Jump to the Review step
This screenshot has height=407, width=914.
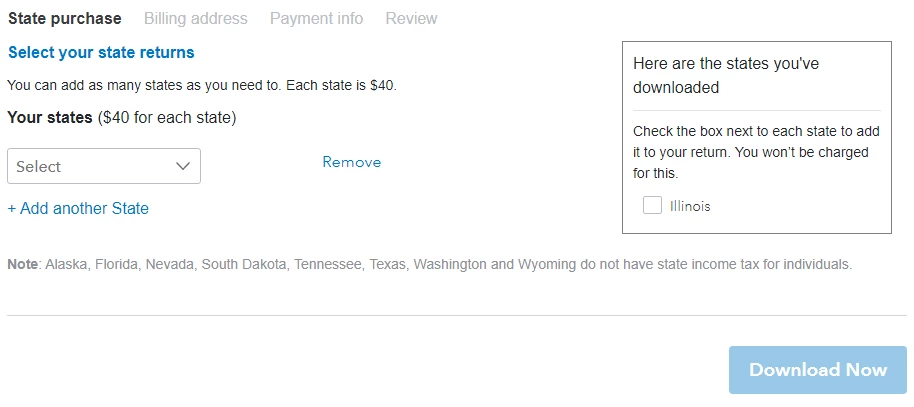pyautogui.click(x=412, y=19)
